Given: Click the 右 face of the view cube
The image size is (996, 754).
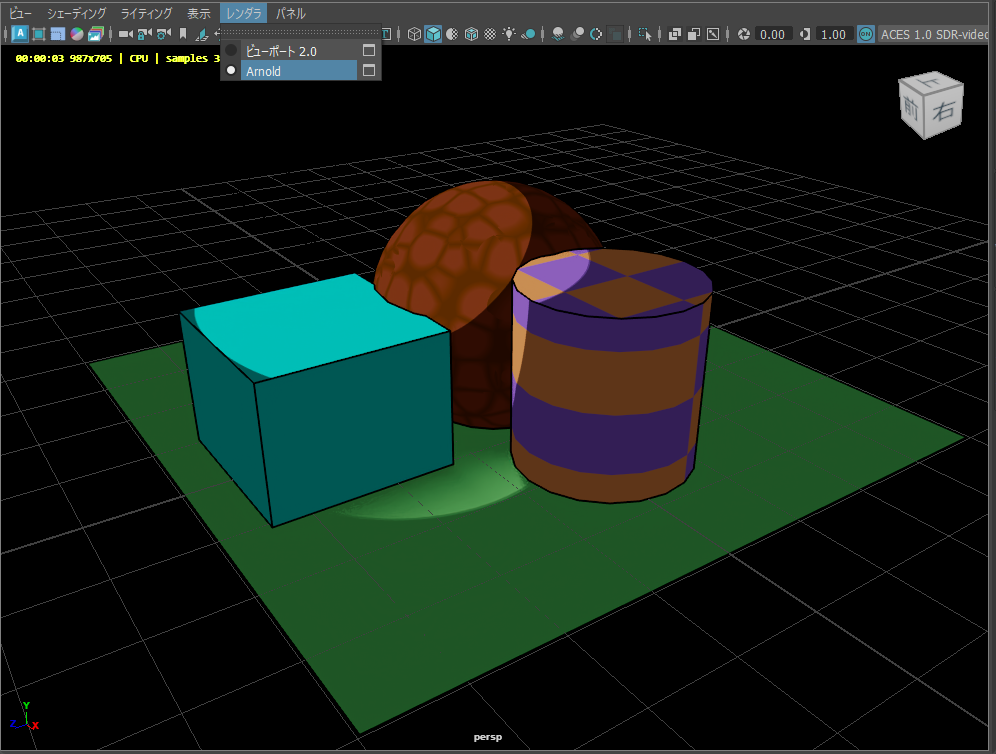Looking at the screenshot, I should click(945, 112).
